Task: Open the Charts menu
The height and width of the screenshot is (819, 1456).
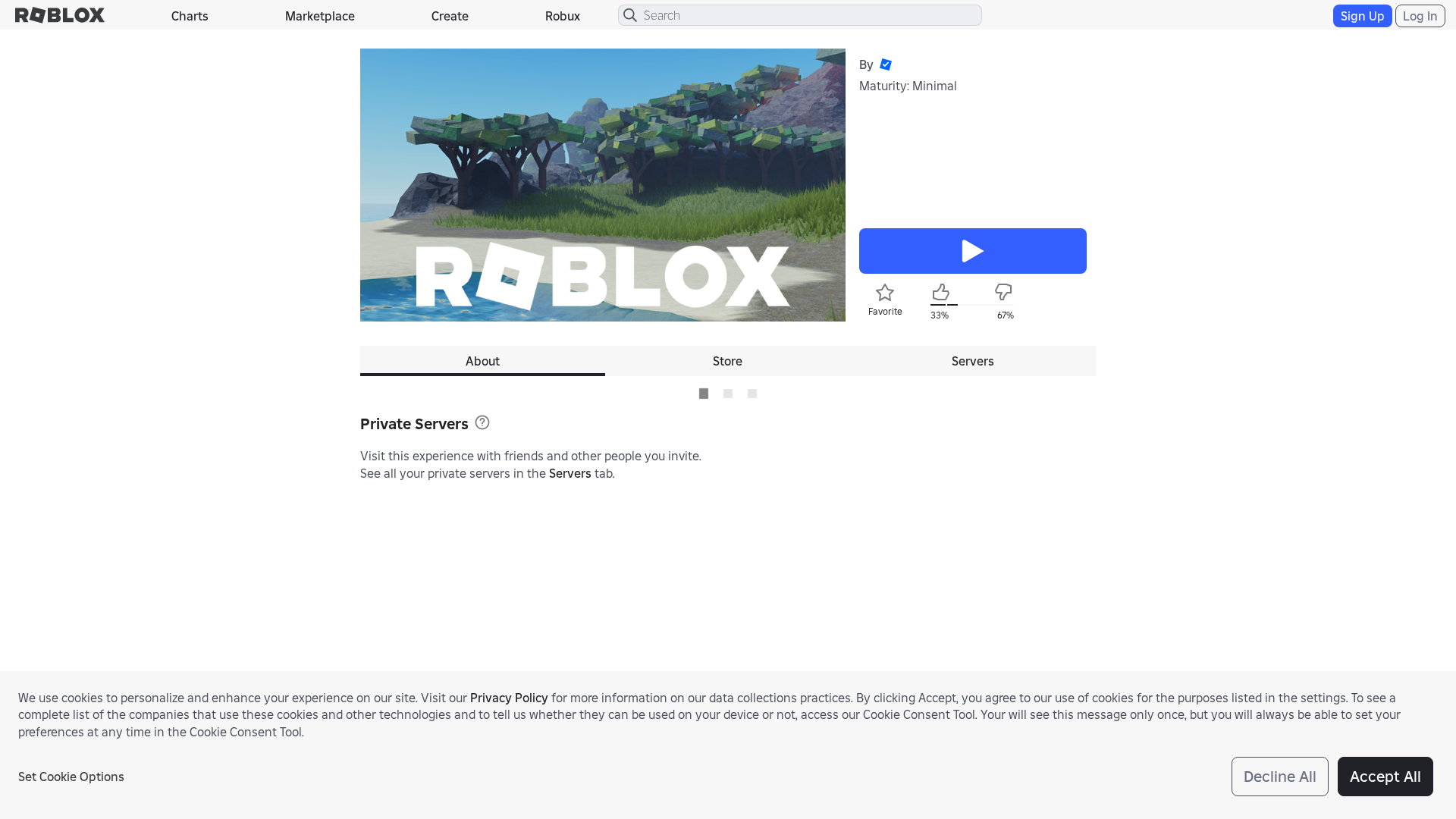Action: (189, 15)
